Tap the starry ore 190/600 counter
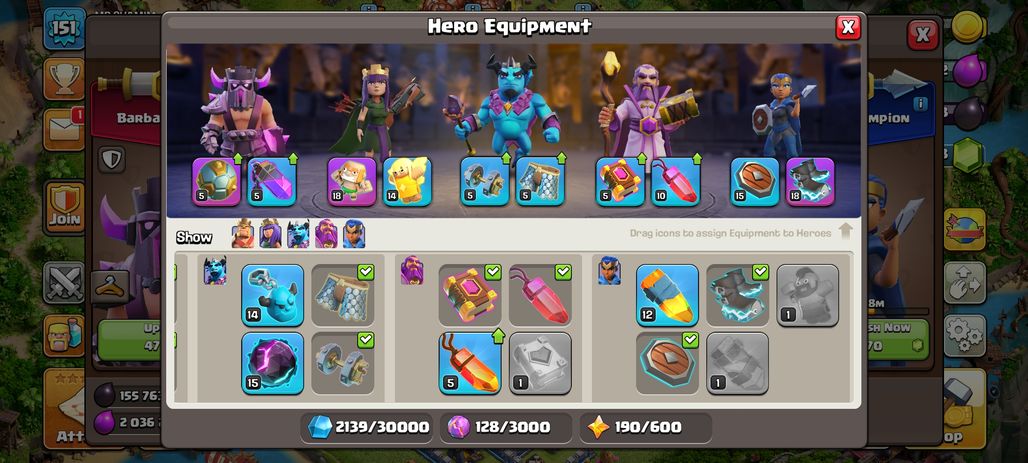1028x463 pixels. click(x=646, y=428)
